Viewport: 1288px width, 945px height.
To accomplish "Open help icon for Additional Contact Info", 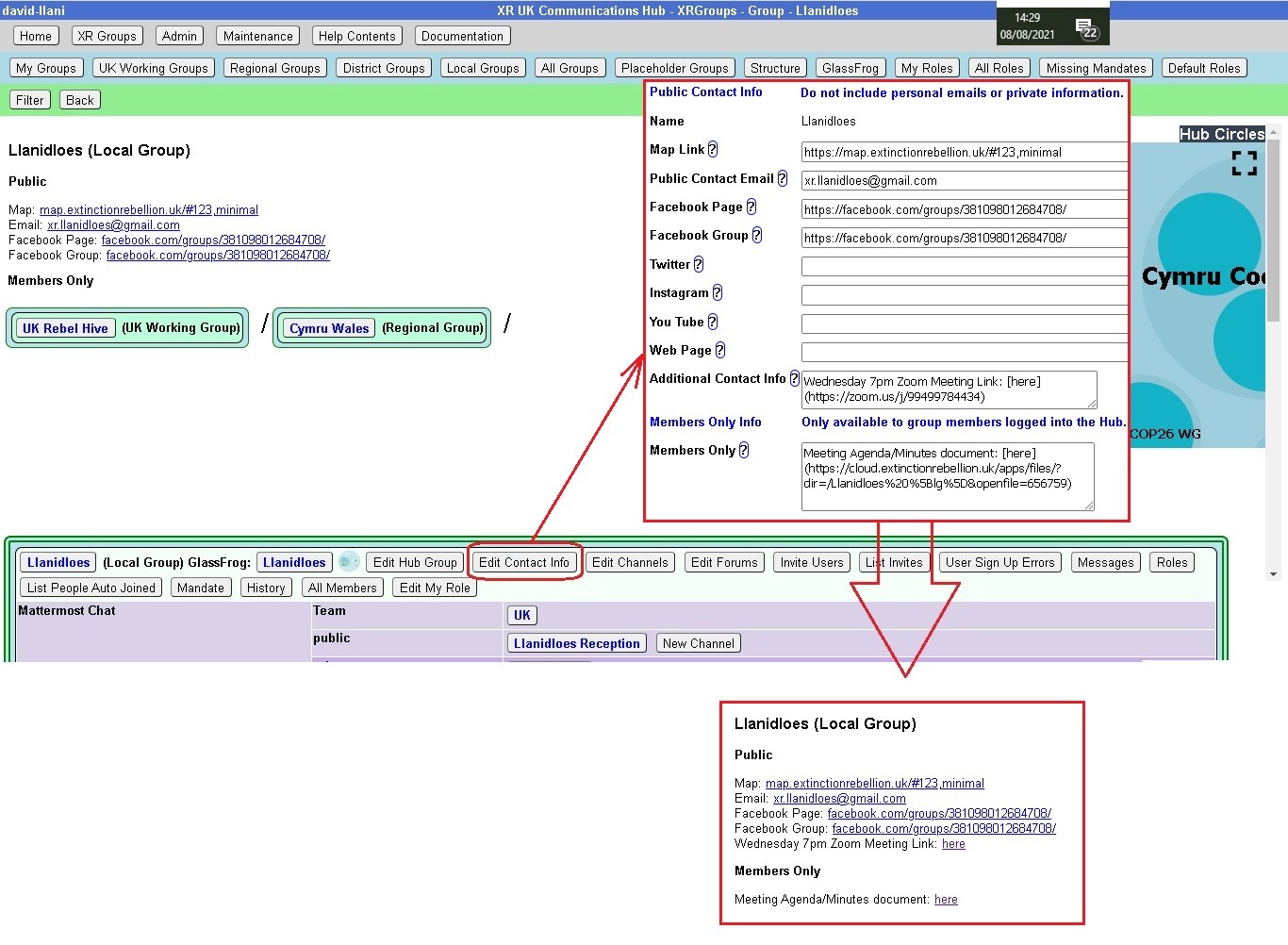I will coord(794,378).
